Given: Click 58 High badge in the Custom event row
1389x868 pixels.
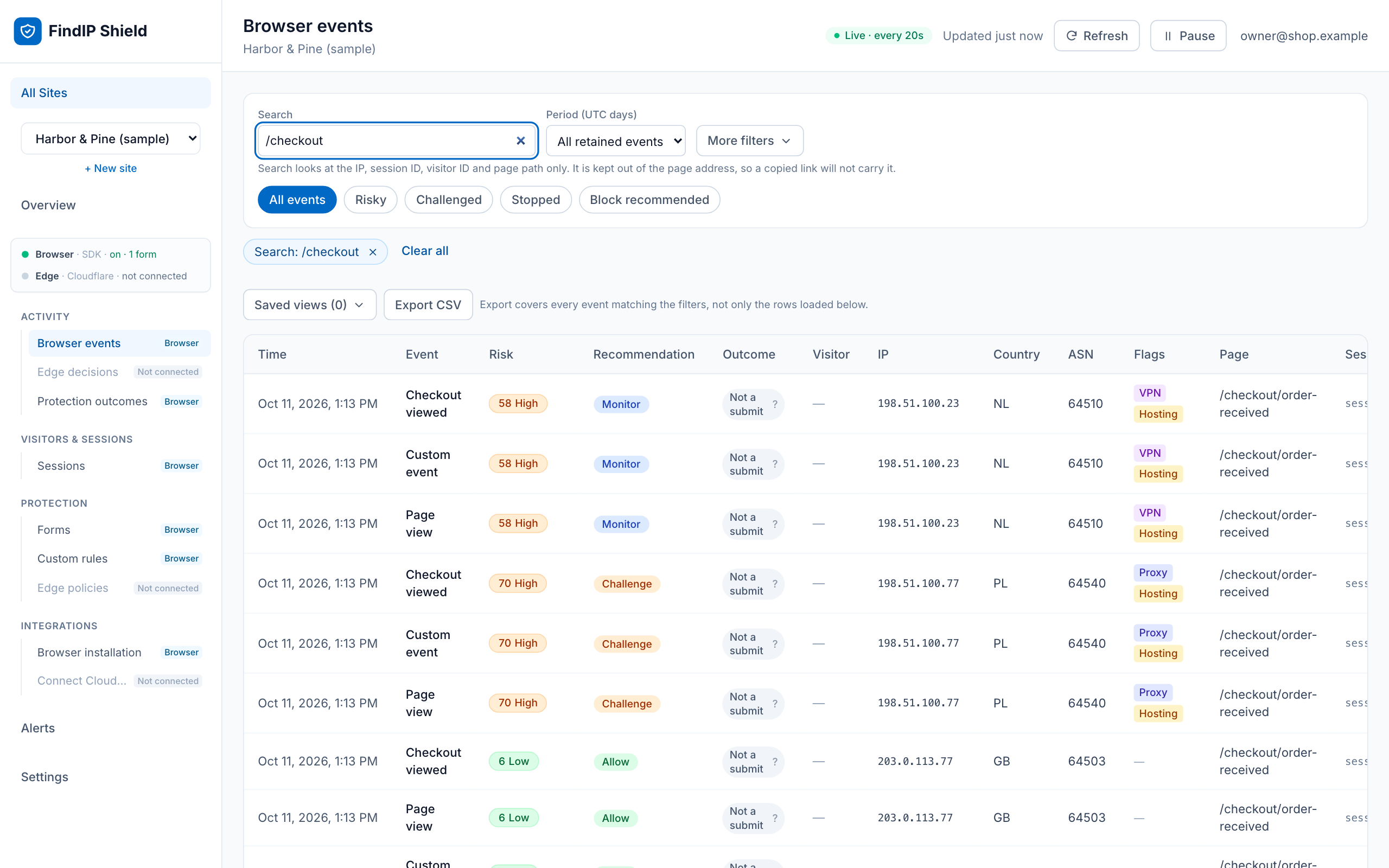Looking at the screenshot, I should [518, 463].
